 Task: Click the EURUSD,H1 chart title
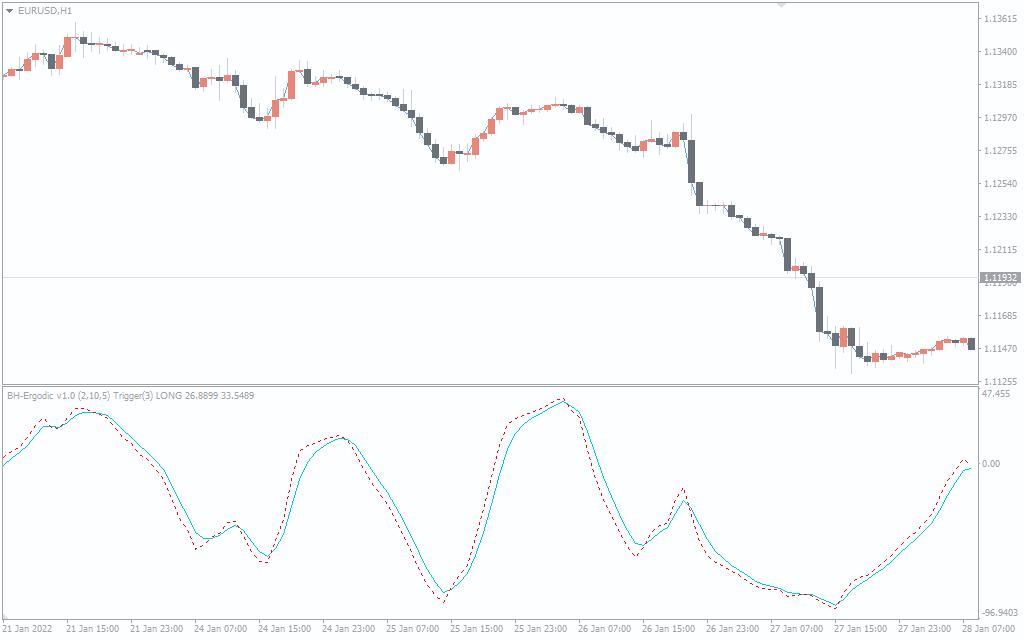coord(45,10)
